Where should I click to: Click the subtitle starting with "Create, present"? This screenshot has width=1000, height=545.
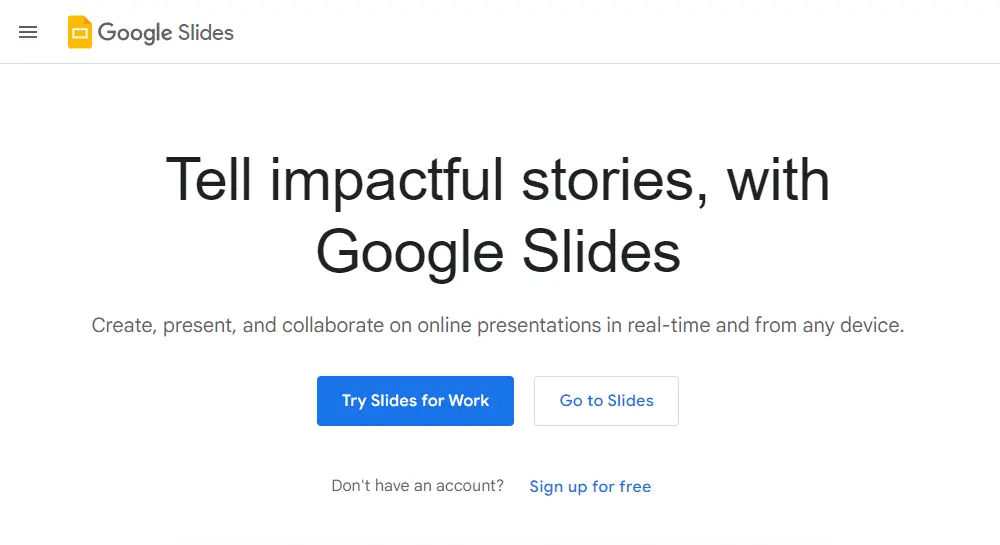point(498,325)
